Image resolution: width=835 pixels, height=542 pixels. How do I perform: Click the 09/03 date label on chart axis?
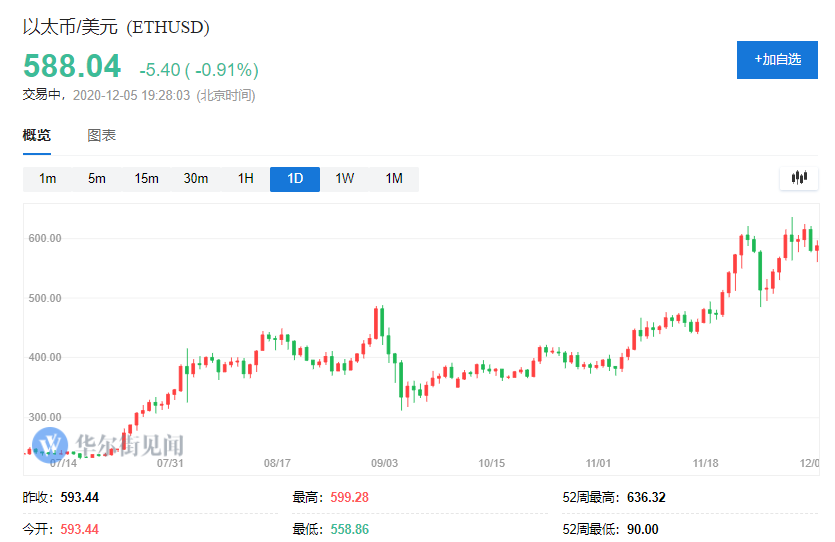[384, 463]
